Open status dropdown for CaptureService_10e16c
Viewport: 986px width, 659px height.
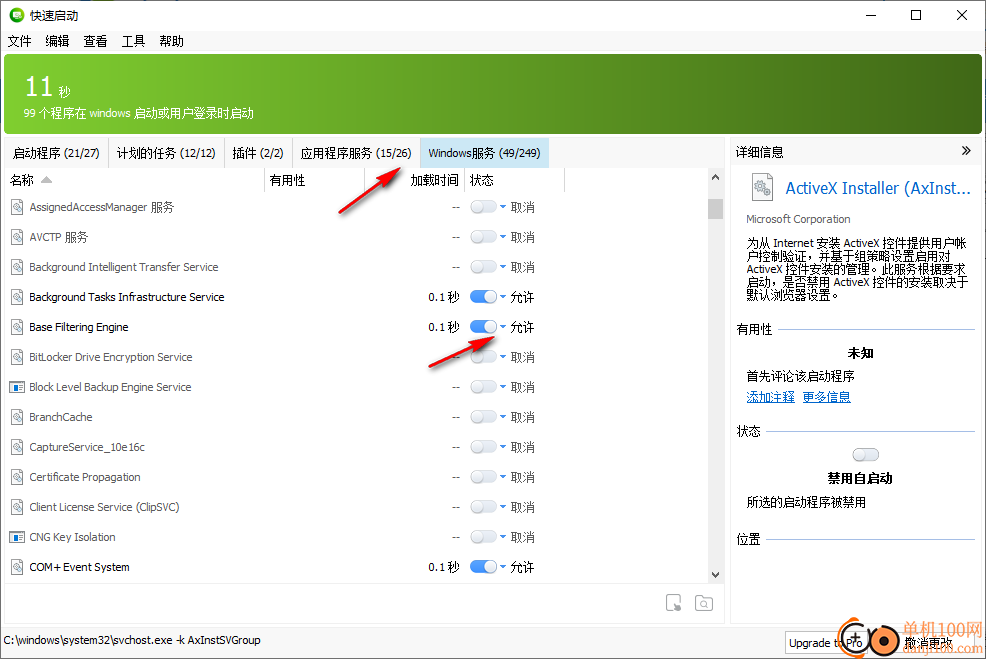503,447
